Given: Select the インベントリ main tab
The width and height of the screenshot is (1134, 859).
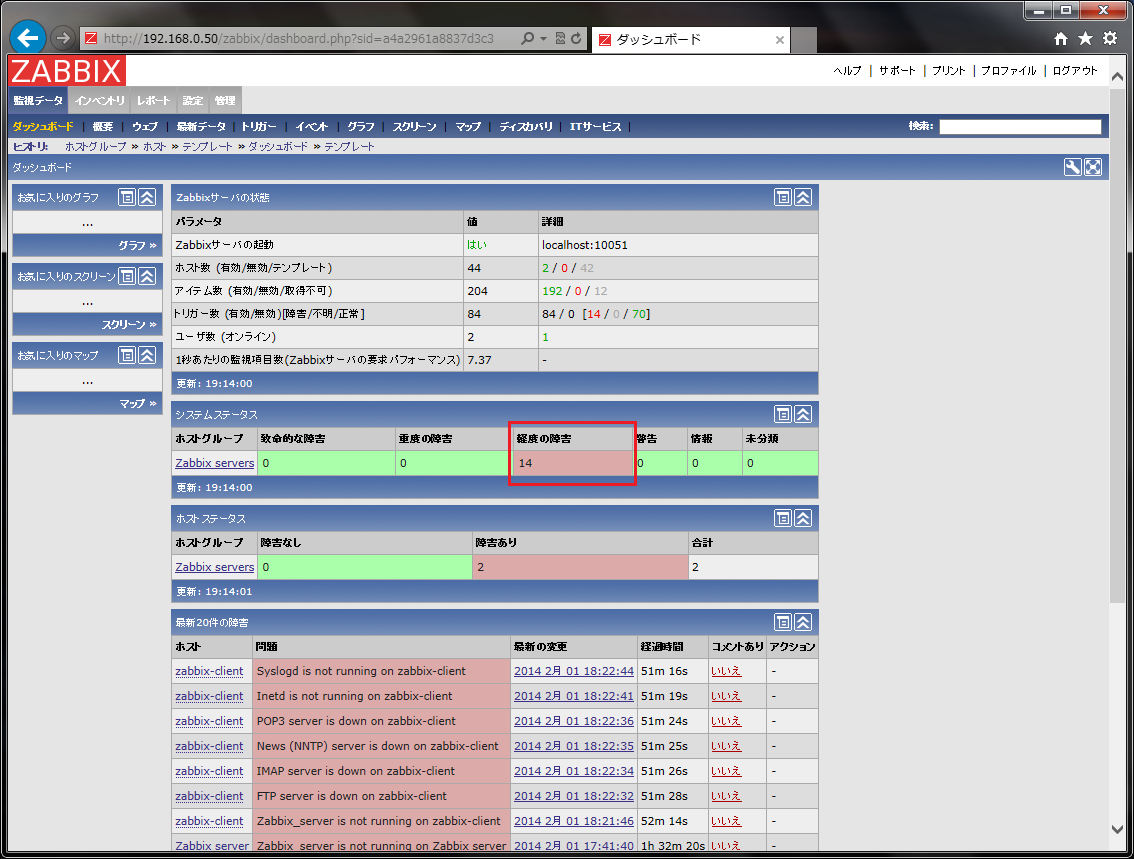Looking at the screenshot, I should click(x=100, y=101).
